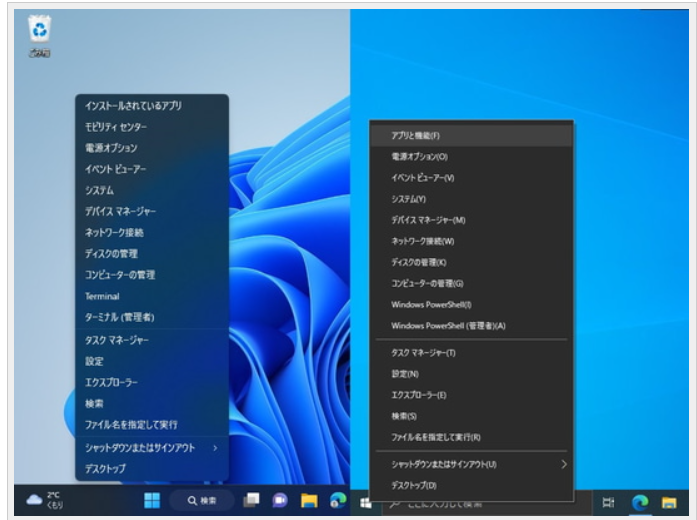
Task: Select アプリと機能(F)
Action: pyautogui.click(x=472, y=136)
